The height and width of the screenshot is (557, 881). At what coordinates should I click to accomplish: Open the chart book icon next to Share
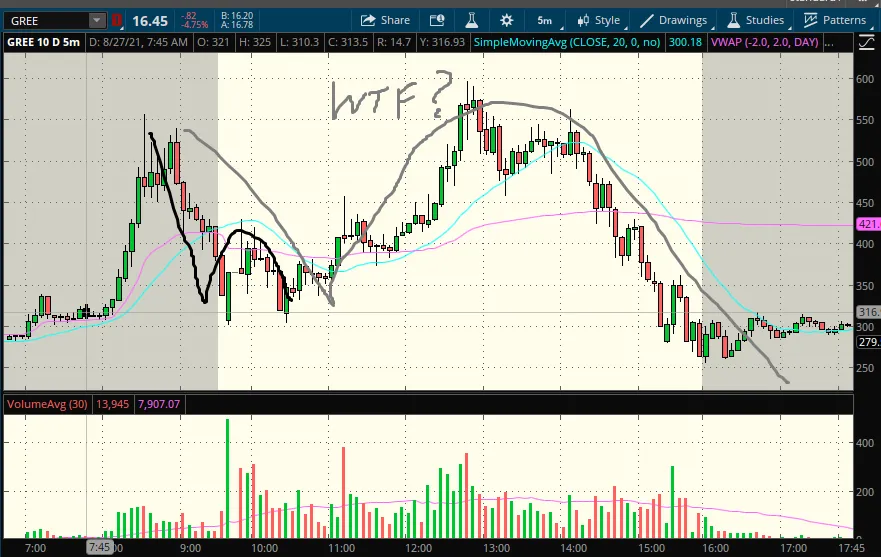pyautogui.click(x=437, y=20)
